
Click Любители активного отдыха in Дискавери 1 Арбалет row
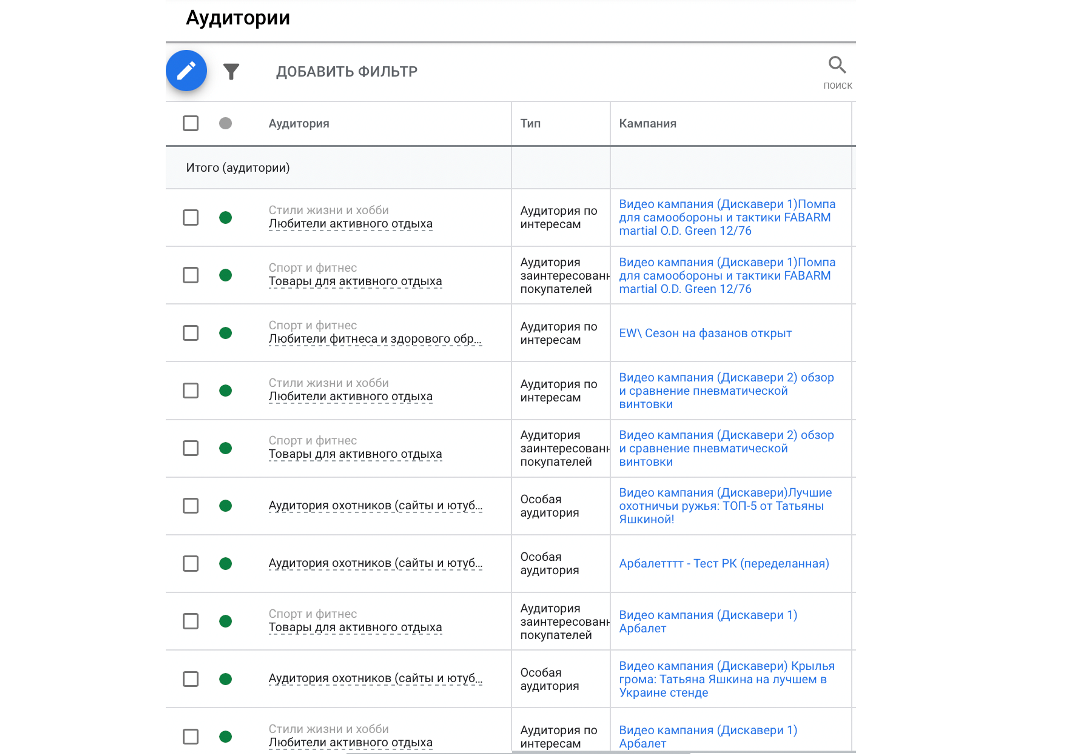tap(351, 743)
